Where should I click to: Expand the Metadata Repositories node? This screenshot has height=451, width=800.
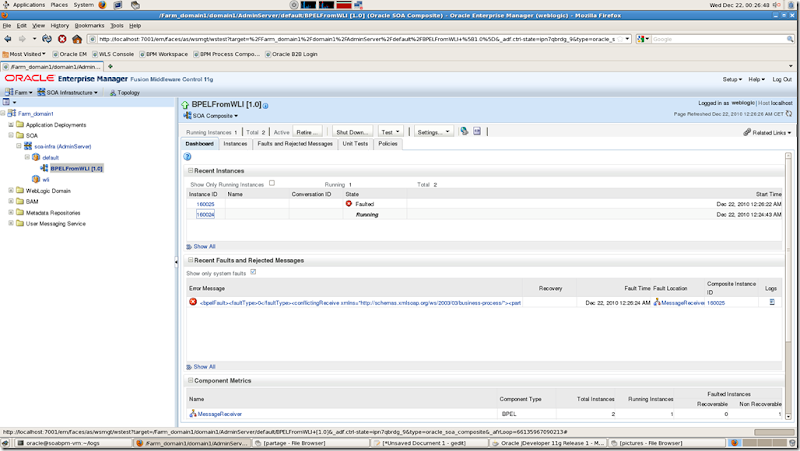(x=11, y=212)
